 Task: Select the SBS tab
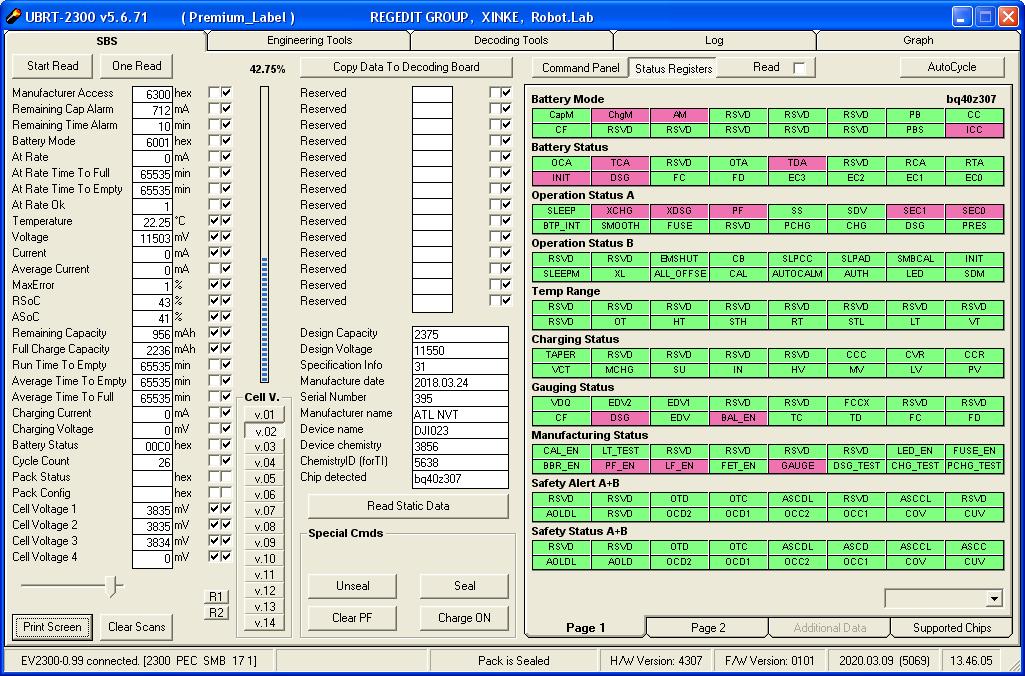(107, 41)
